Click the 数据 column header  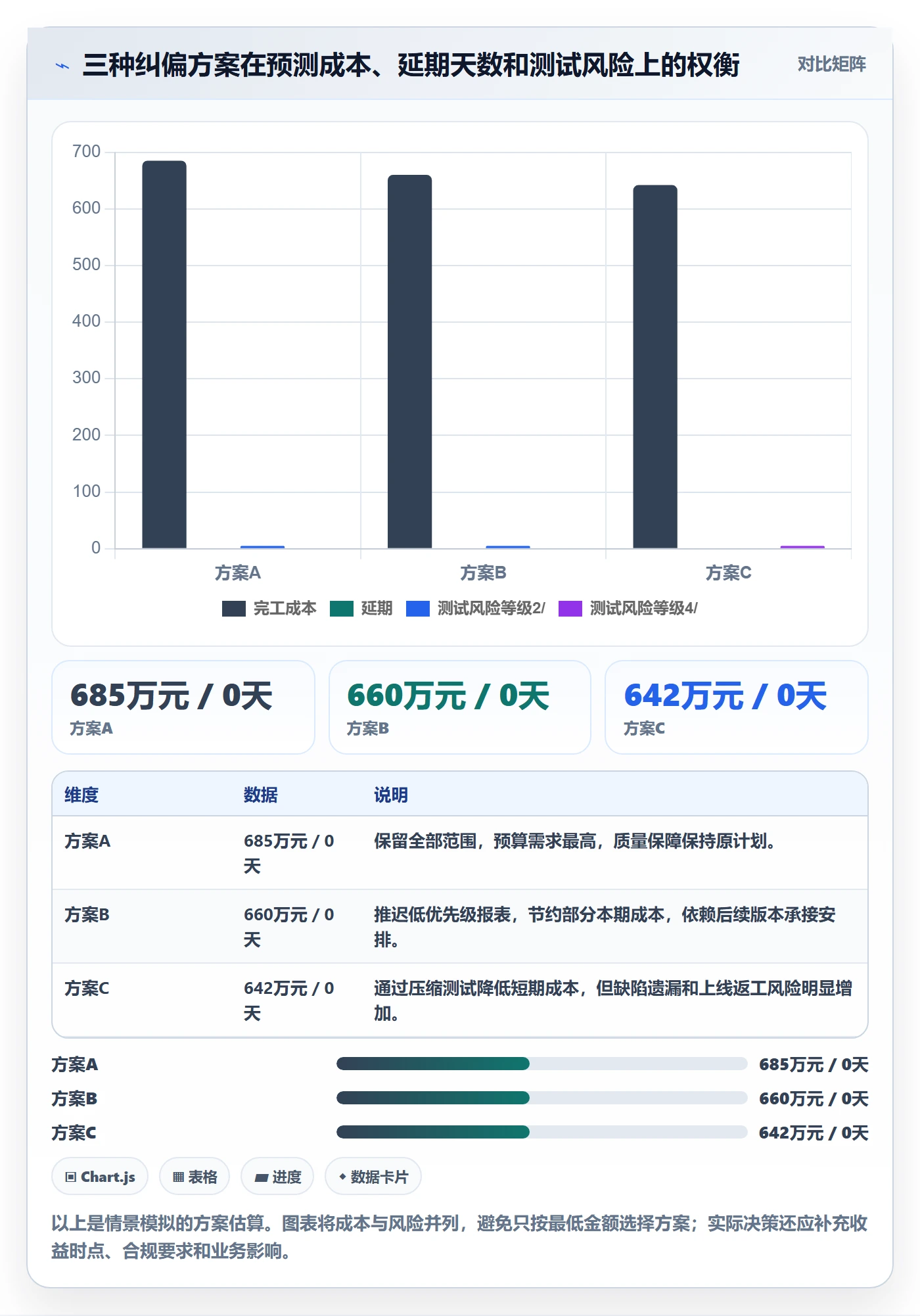click(x=260, y=795)
